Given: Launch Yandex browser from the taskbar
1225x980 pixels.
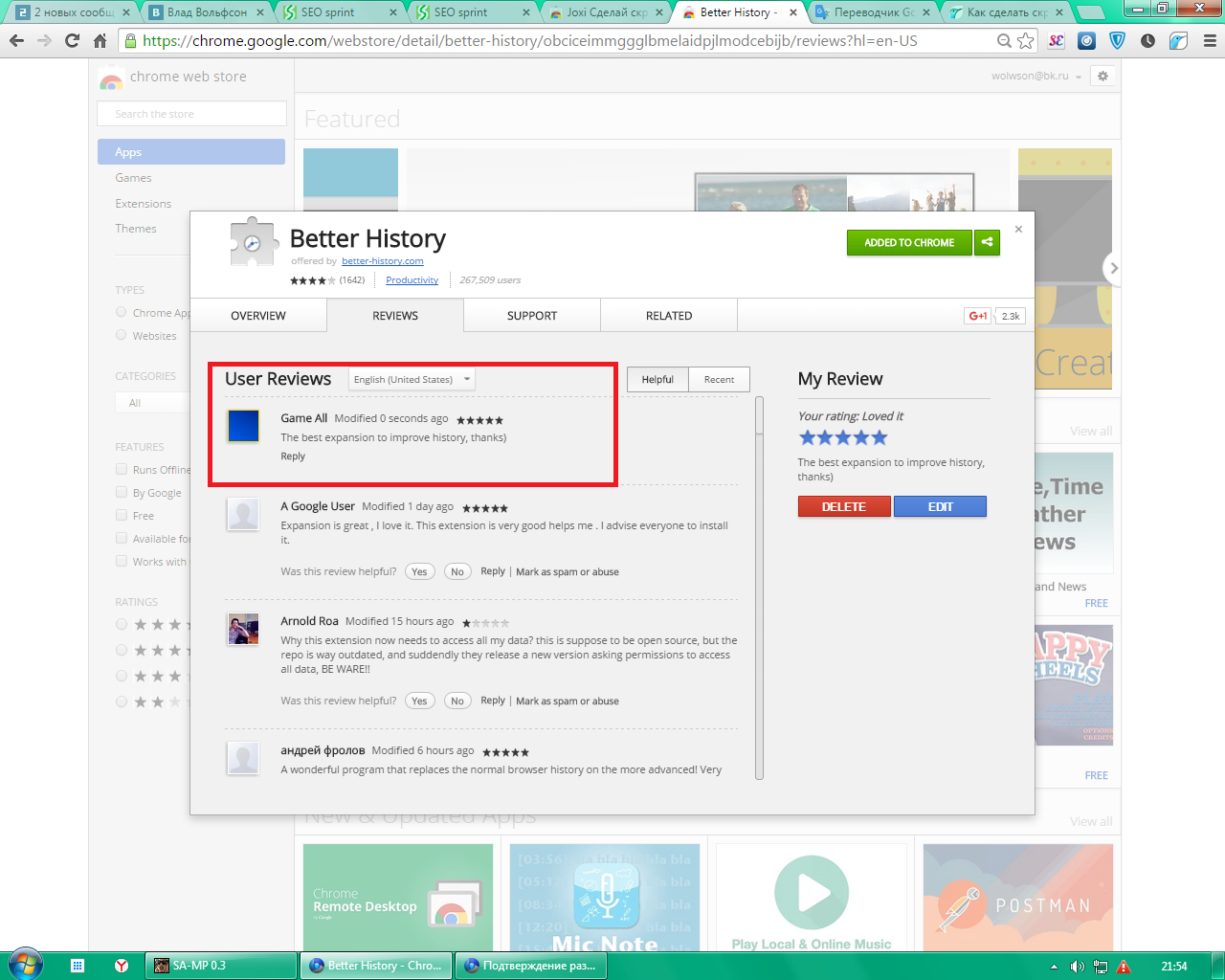Looking at the screenshot, I should (x=122, y=966).
